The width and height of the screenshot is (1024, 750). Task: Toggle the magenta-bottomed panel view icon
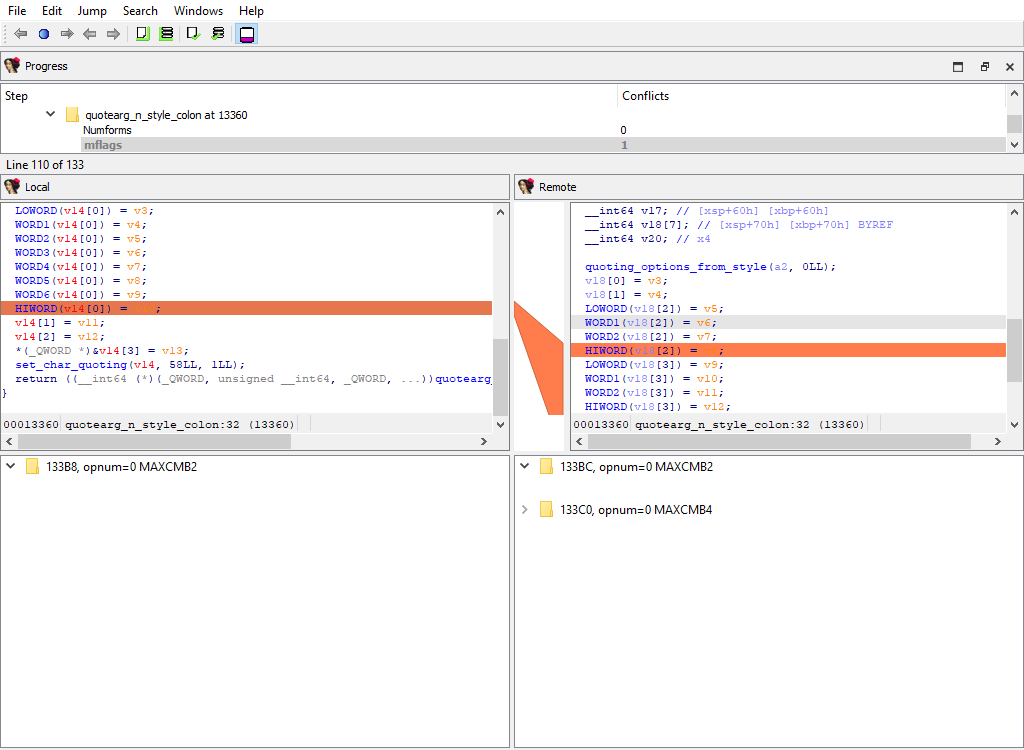click(247, 34)
